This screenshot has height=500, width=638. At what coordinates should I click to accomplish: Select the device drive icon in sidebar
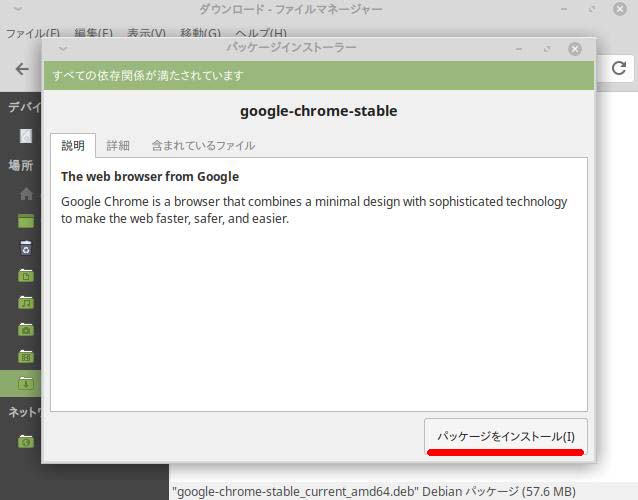coord(26,135)
